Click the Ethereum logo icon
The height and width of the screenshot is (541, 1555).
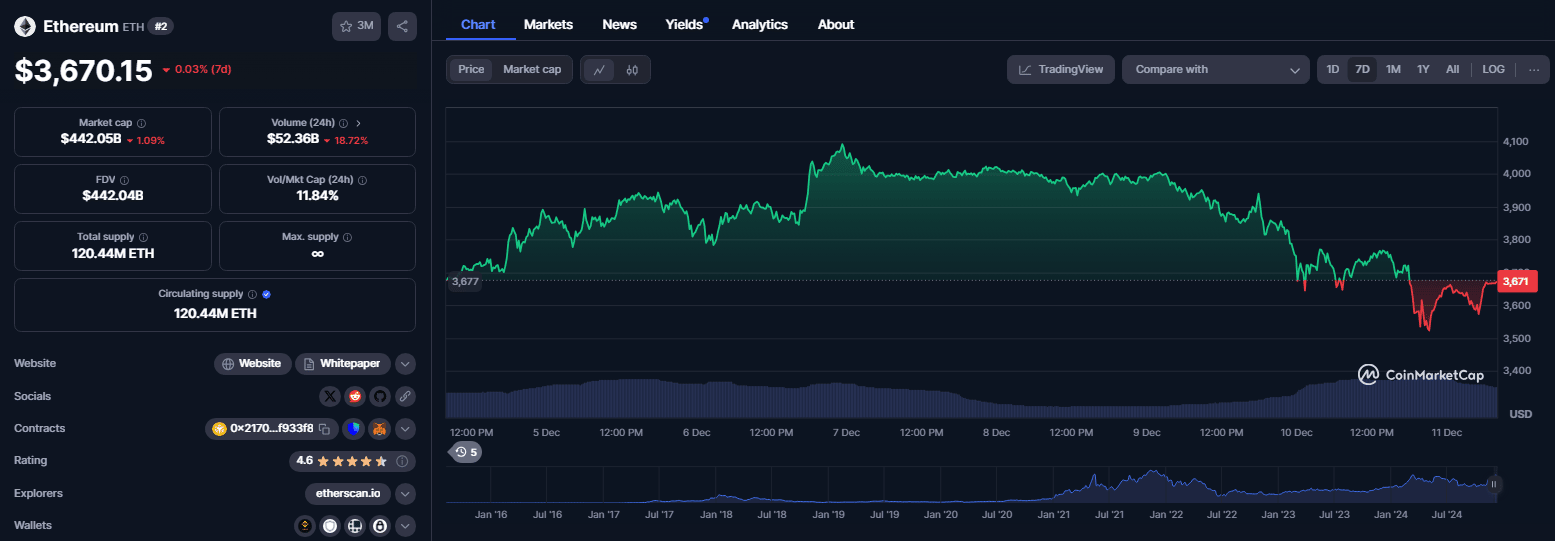click(x=24, y=27)
